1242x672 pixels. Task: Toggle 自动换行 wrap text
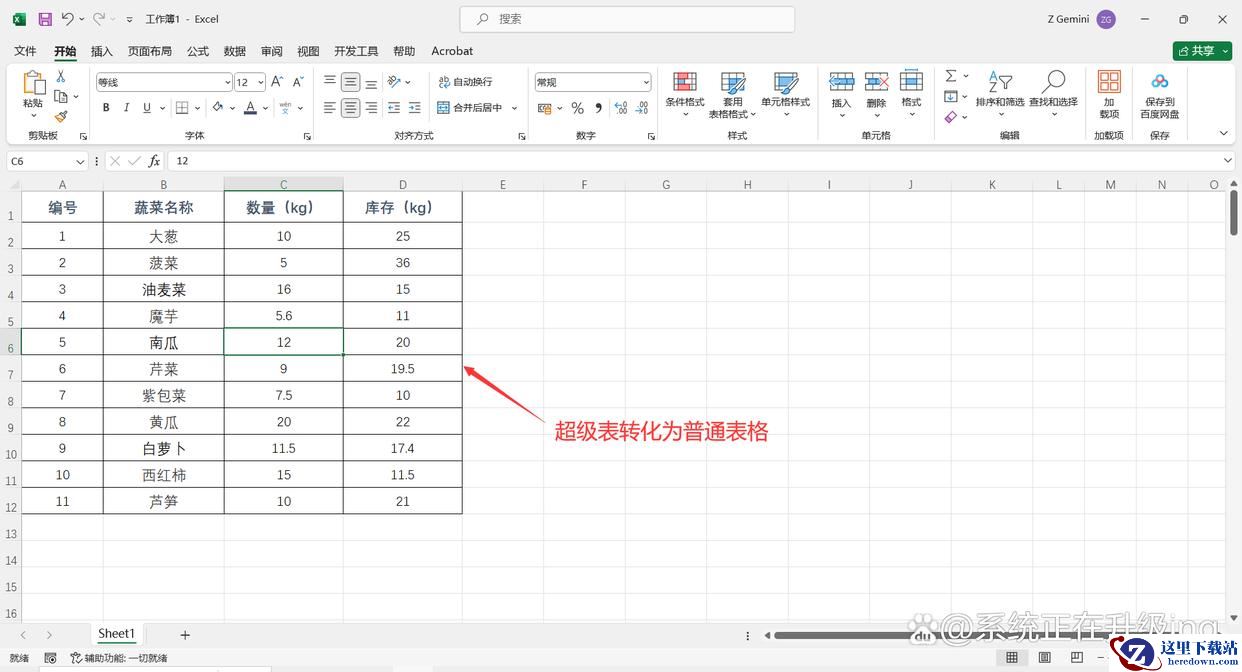pyautogui.click(x=465, y=82)
